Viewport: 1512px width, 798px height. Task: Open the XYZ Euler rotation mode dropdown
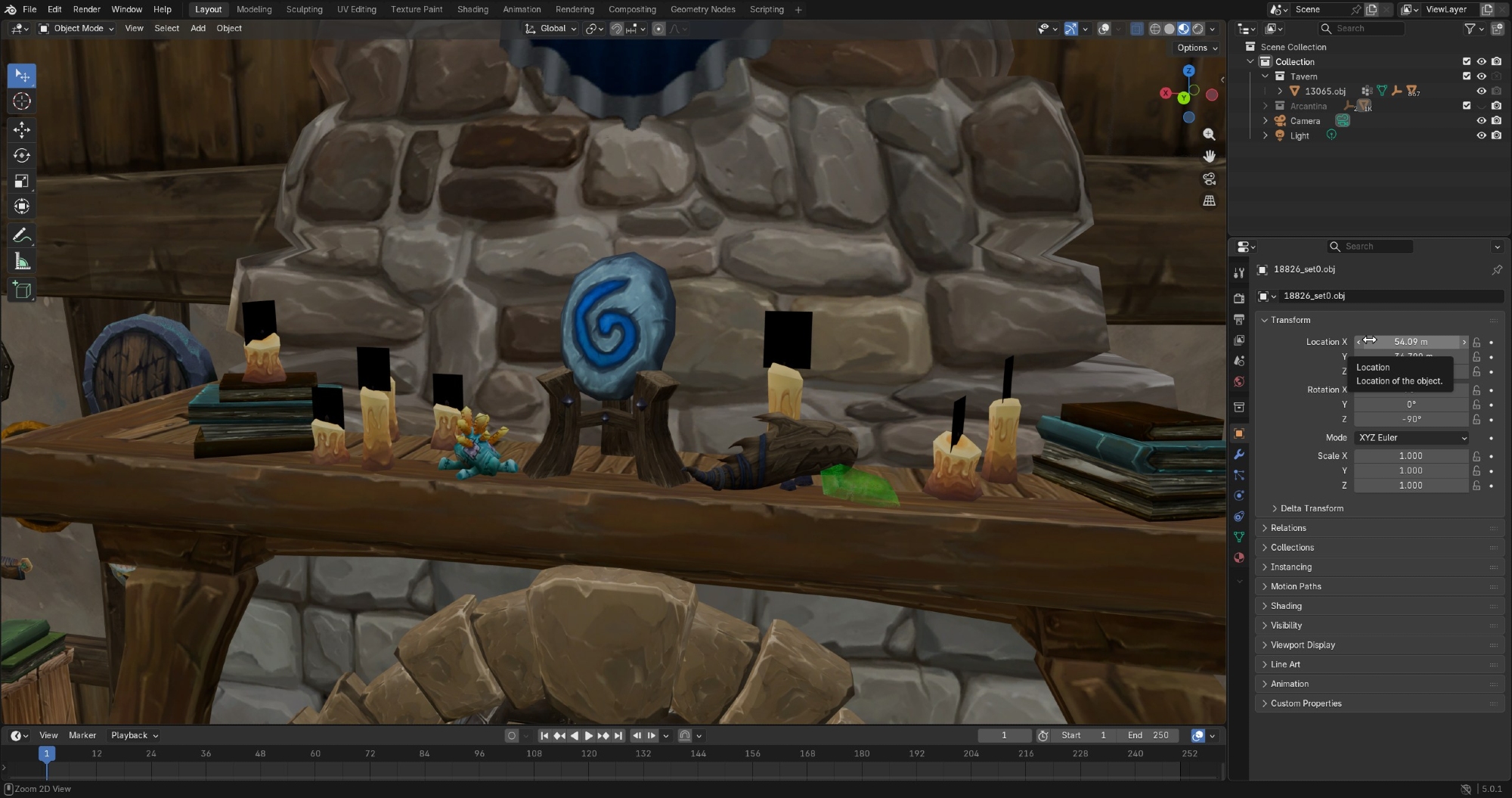point(1411,438)
